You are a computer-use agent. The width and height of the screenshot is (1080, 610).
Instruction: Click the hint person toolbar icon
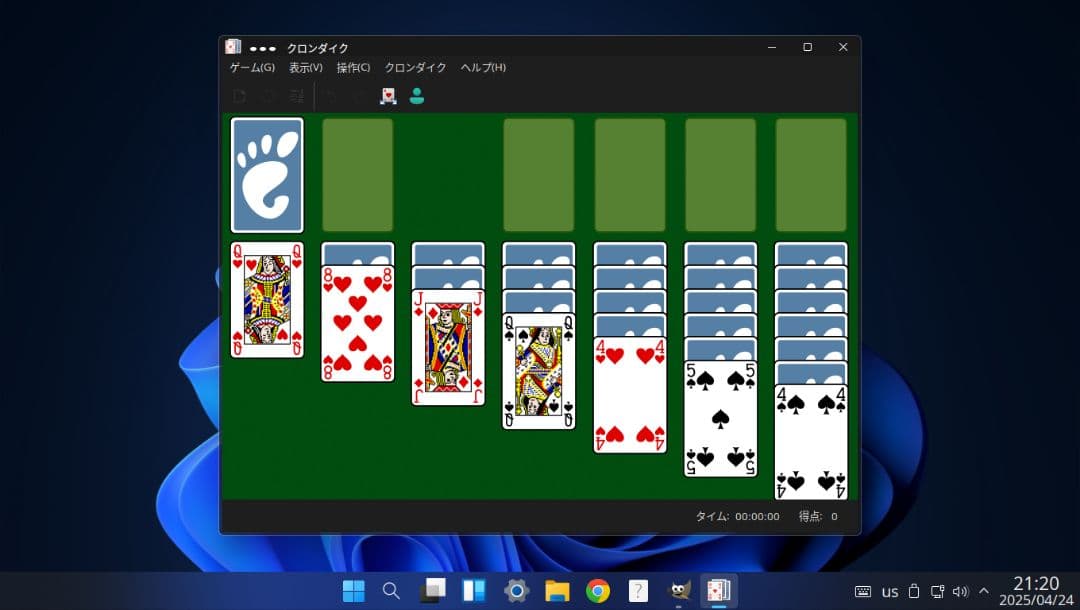click(417, 95)
